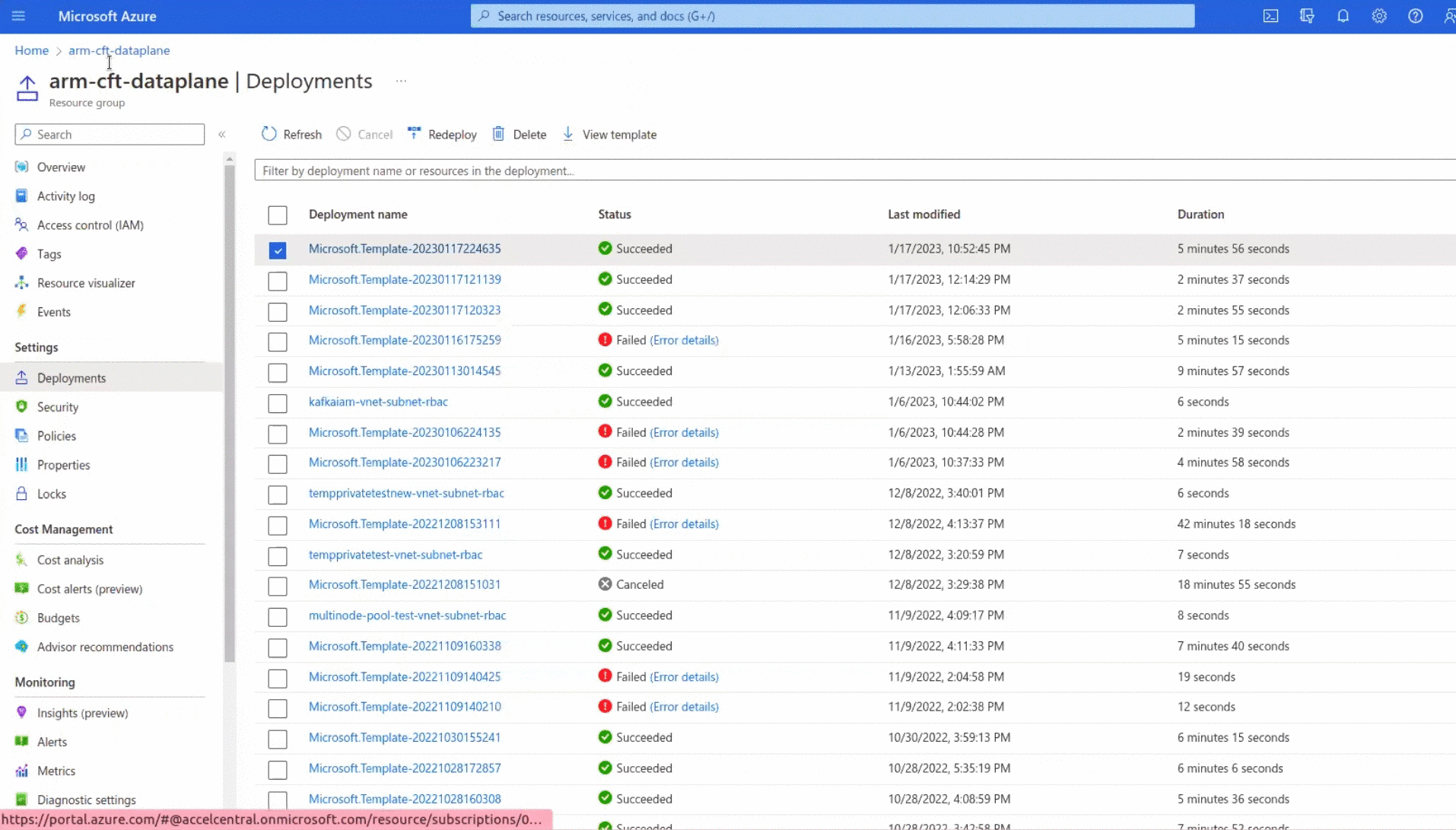Click the Cancel toolbar button
Image resolution: width=1456 pixels, height=830 pixels.
pyautogui.click(x=364, y=134)
